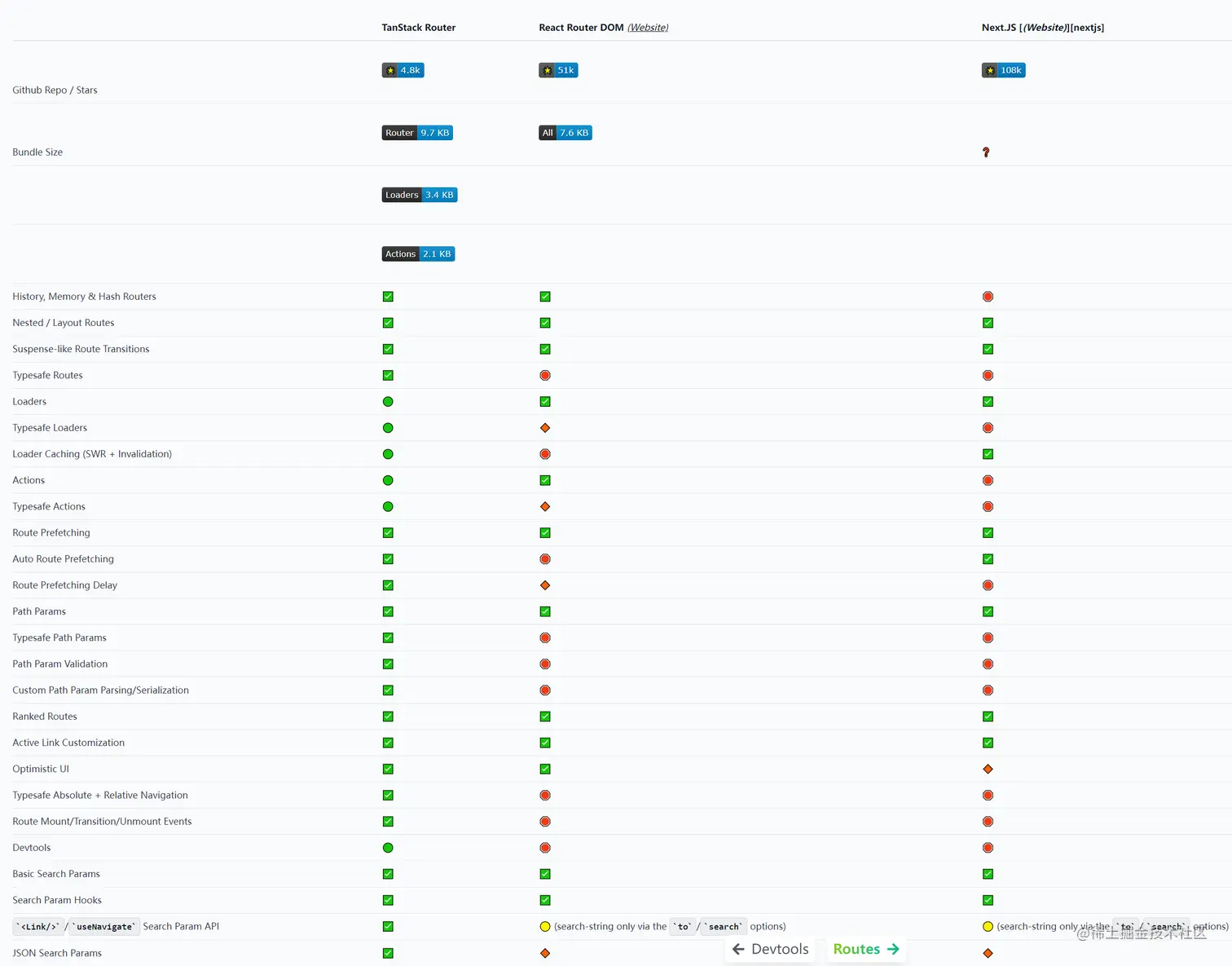Click the Custom Path Param Parsing/Serialization label
Viewport: 1232px width, 966px height.
coord(101,690)
